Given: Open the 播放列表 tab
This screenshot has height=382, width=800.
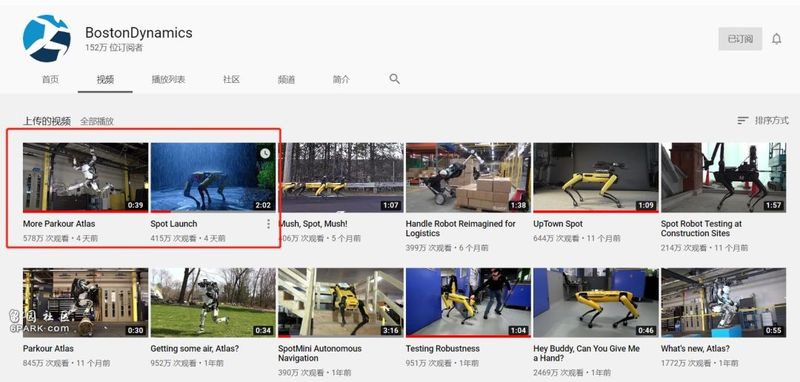Looking at the screenshot, I should [168, 80].
